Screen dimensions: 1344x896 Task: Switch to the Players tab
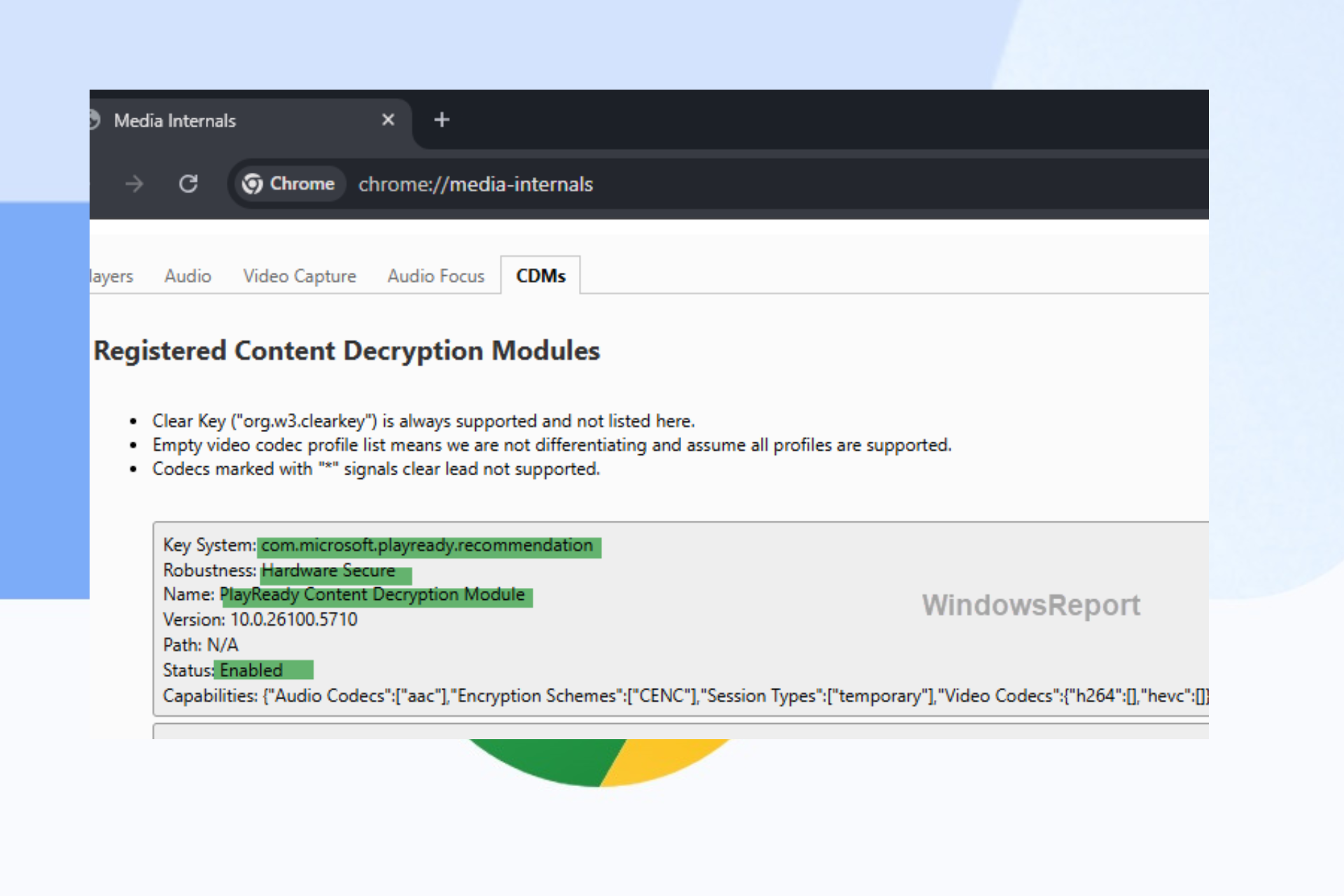(112, 276)
